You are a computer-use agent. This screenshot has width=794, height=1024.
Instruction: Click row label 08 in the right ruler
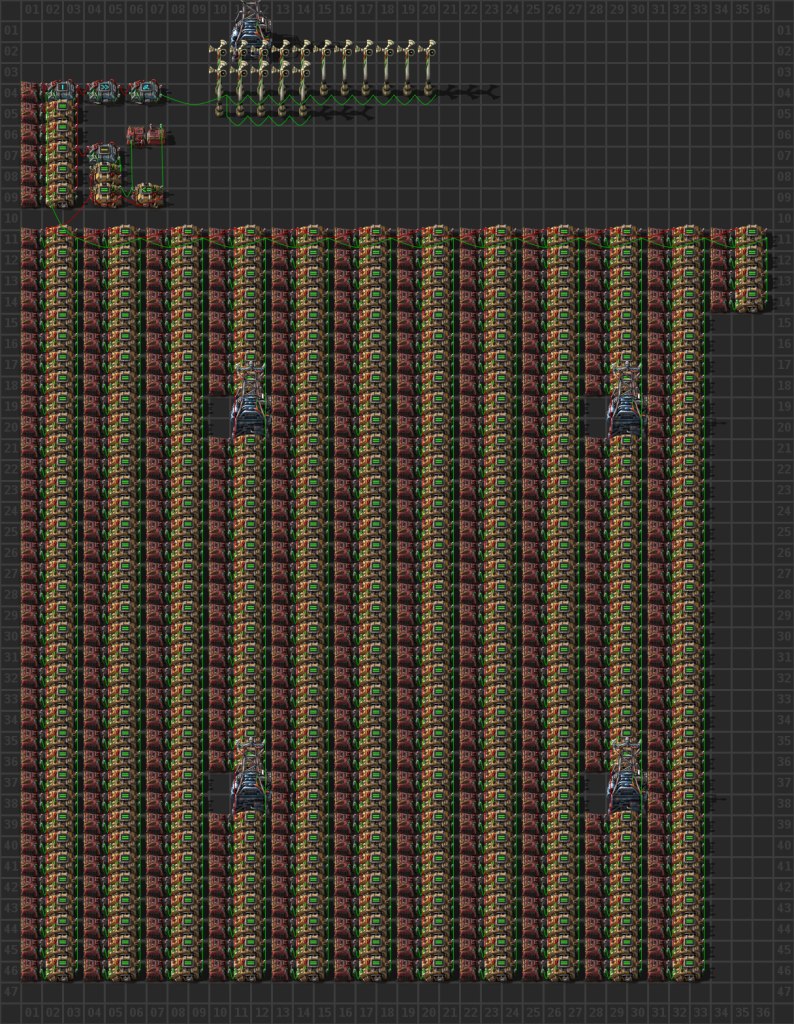pyautogui.click(x=784, y=176)
